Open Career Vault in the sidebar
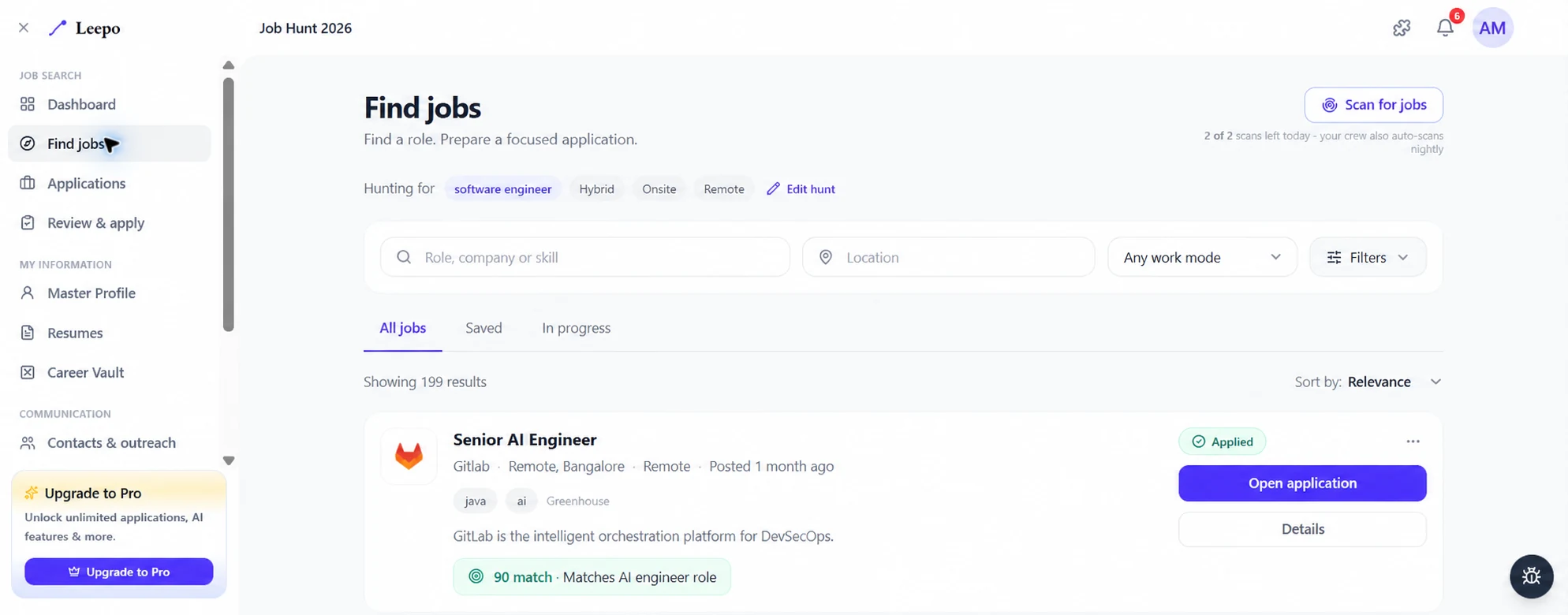 [x=110, y=372]
